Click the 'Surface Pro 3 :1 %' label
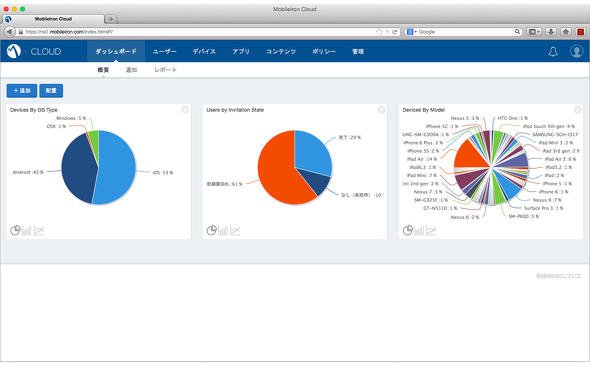Image resolution: width=590 pixels, height=366 pixels. point(544,208)
